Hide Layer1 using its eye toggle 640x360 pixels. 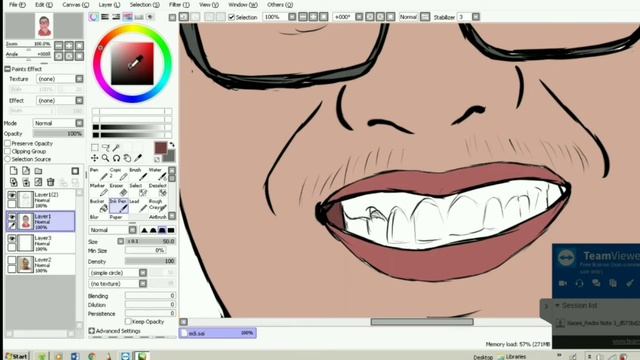12,217
